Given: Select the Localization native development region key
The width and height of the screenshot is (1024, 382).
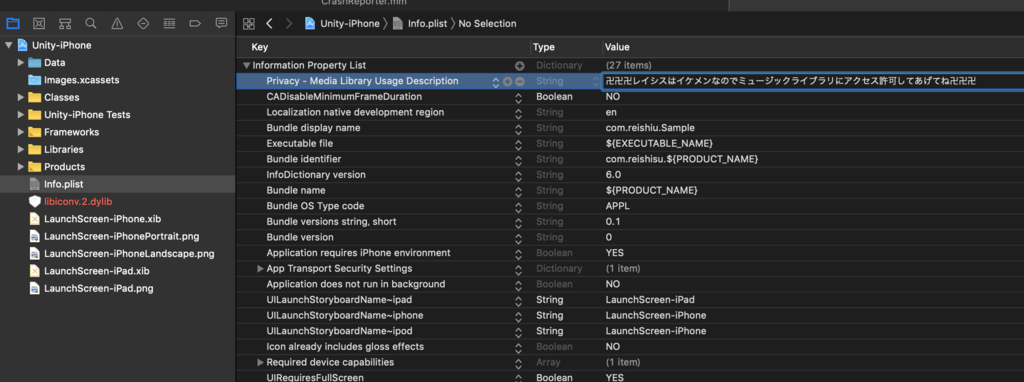Looking at the screenshot, I should point(355,112).
